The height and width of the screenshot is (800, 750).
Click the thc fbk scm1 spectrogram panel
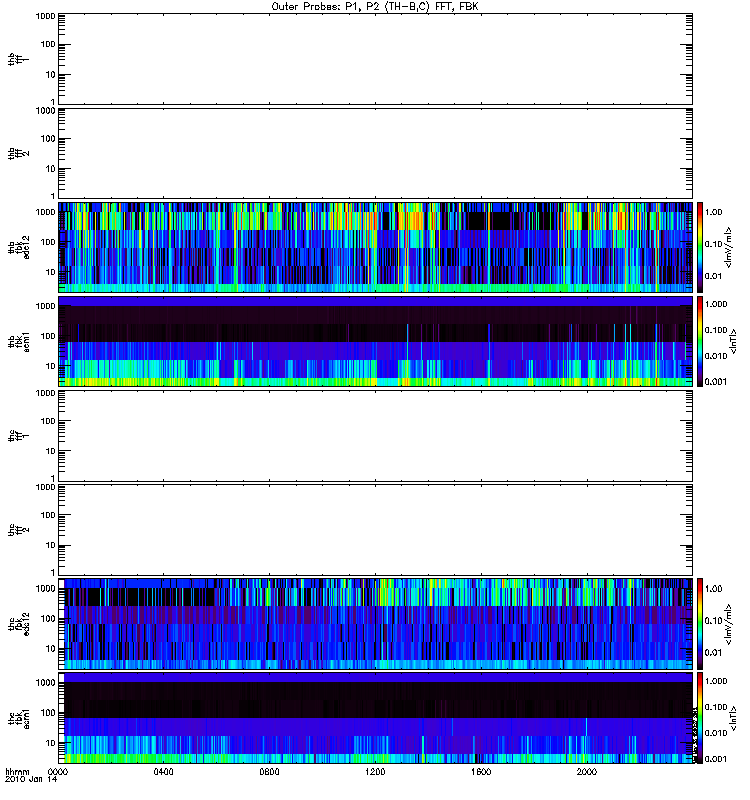coord(375,718)
